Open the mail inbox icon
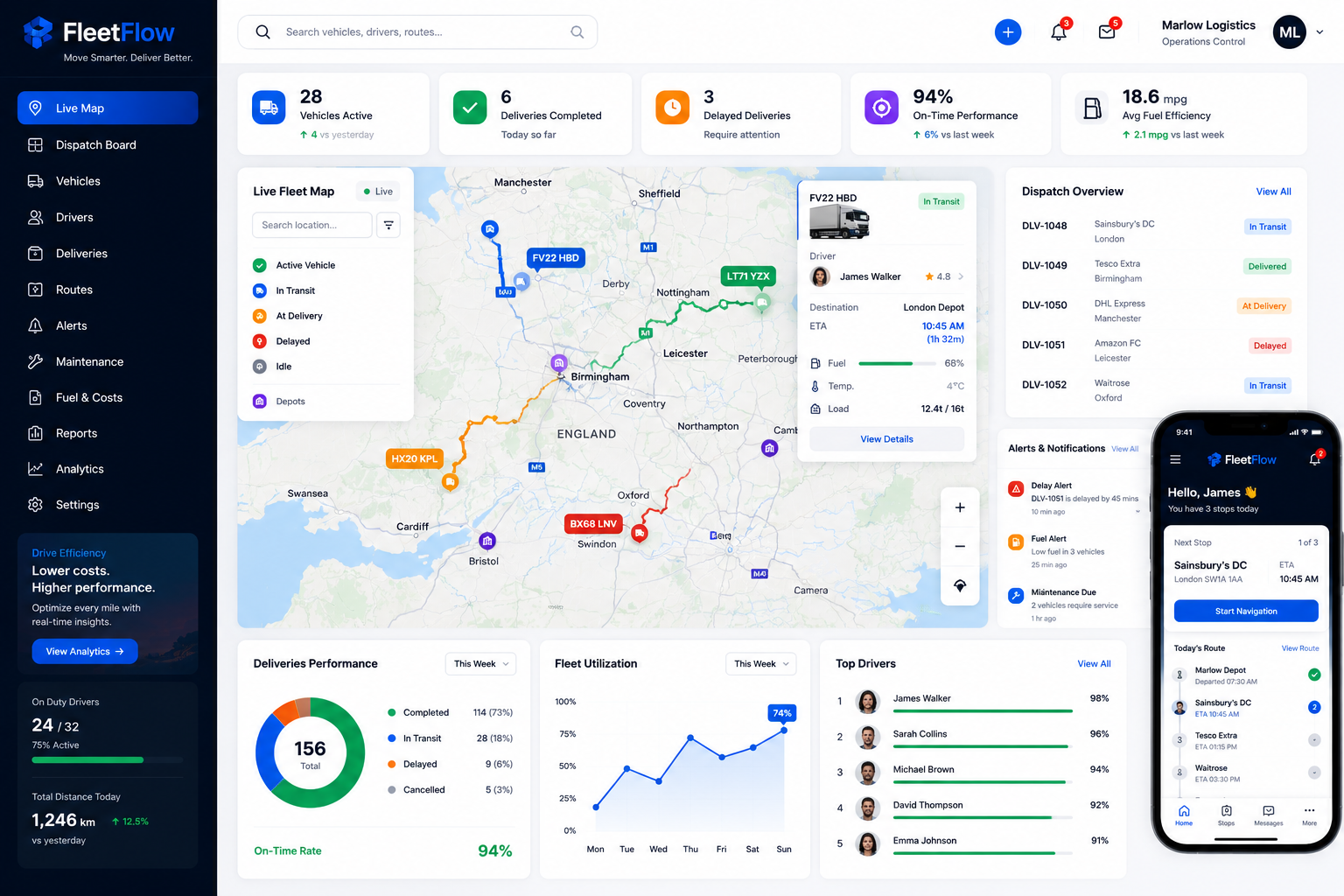1344x896 pixels. (x=1107, y=32)
